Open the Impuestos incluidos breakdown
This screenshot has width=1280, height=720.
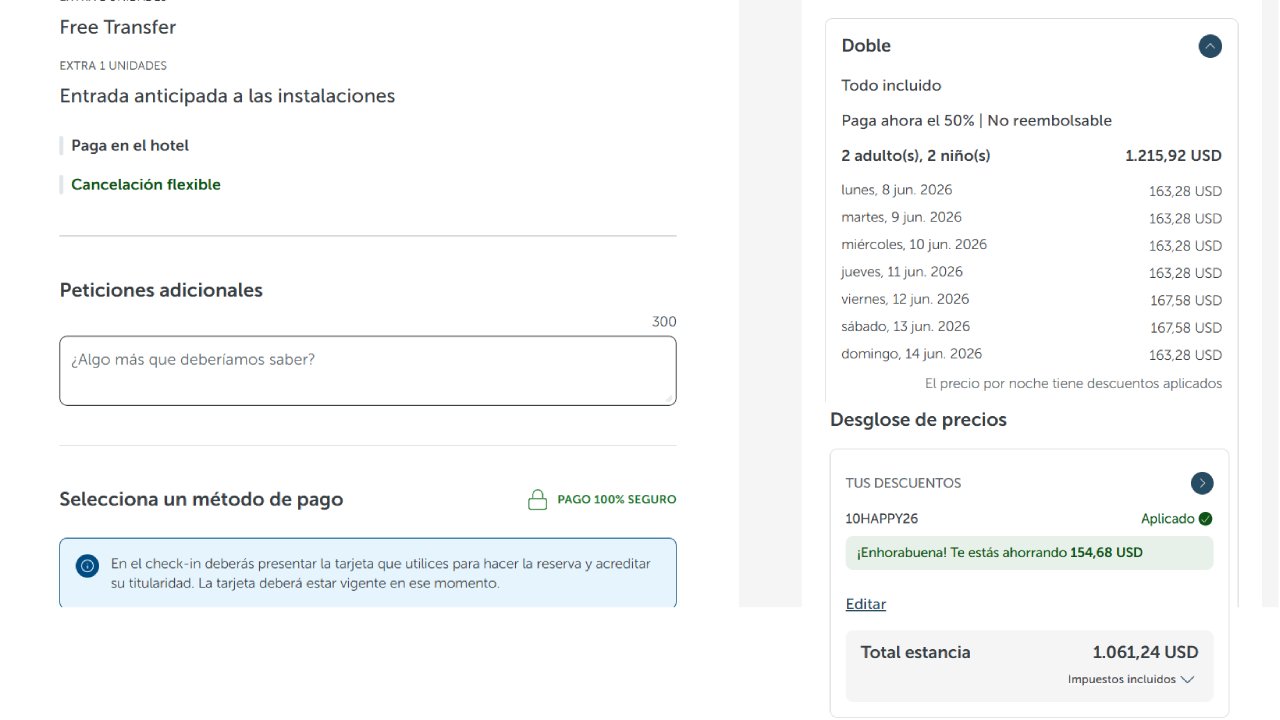(1131, 678)
